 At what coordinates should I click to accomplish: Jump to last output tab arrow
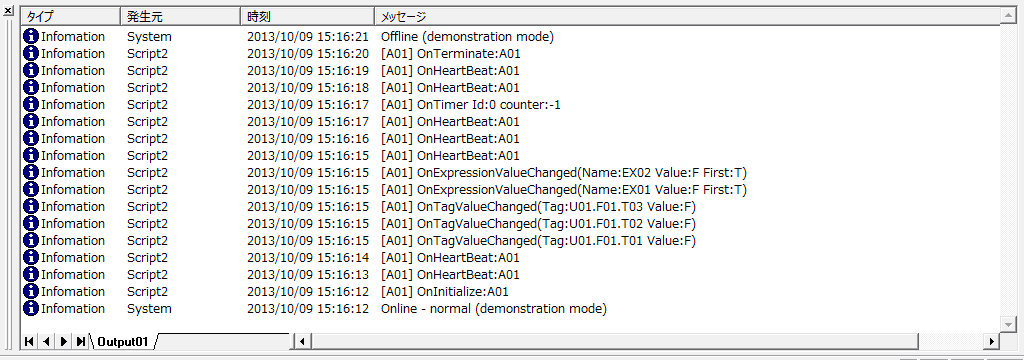(x=80, y=341)
